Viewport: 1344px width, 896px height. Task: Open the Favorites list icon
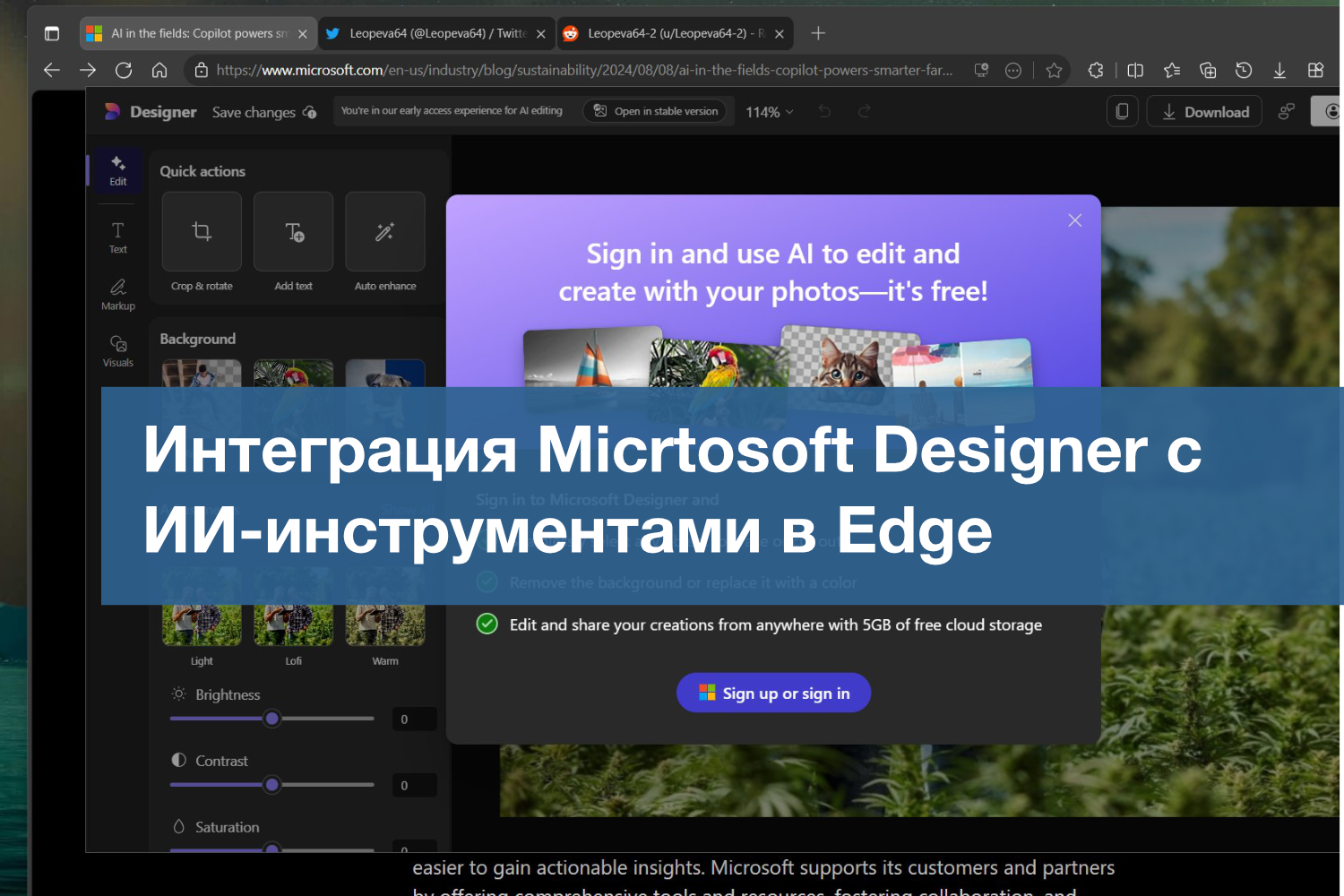(x=1172, y=70)
